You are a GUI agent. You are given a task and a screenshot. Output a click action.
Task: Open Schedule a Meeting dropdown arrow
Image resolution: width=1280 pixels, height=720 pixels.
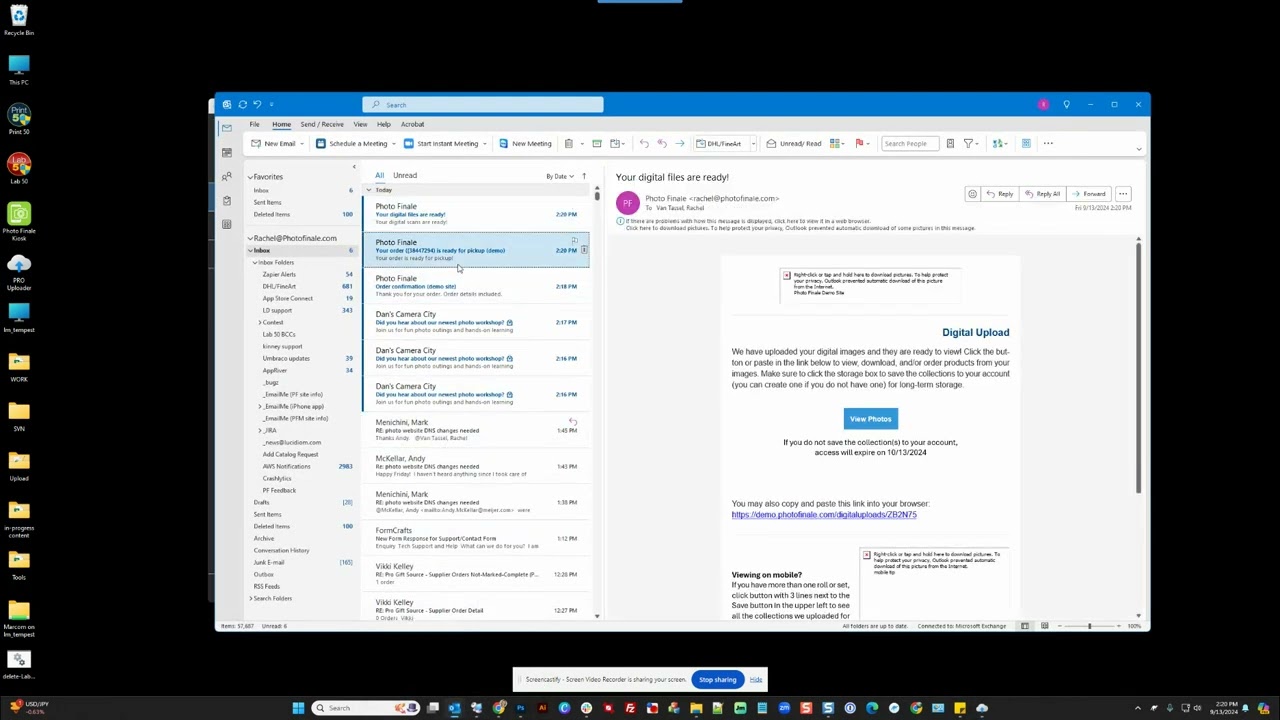pos(393,144)
